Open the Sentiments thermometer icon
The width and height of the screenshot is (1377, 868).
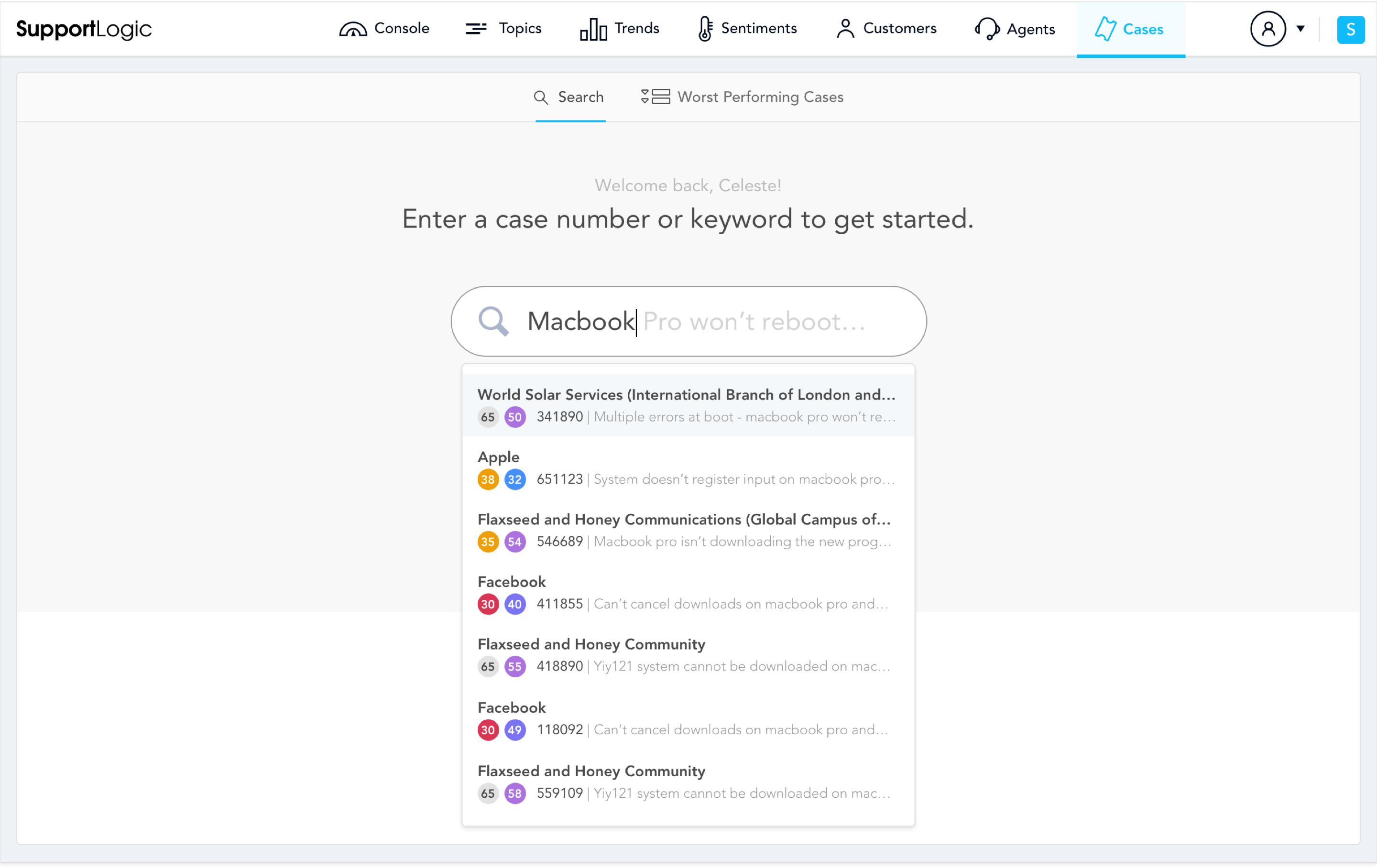point(705,29)
